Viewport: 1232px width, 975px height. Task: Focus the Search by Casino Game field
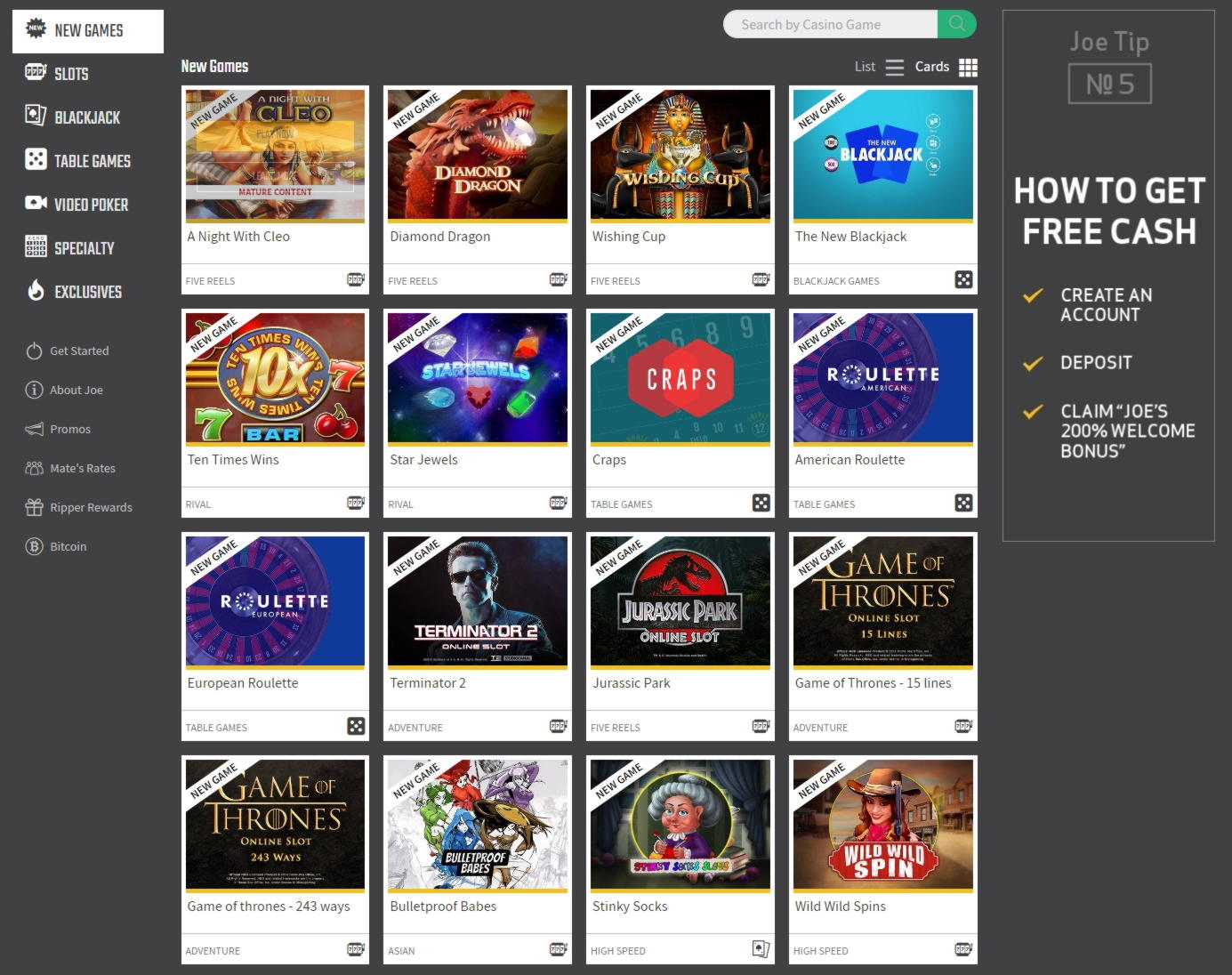(x=831, y=24)
